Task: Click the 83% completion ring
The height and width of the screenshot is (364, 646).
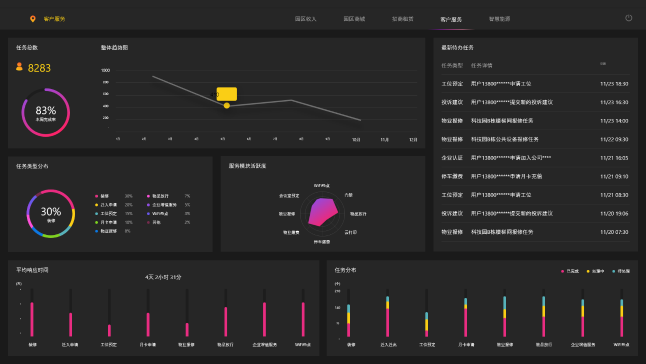Action: point(46,112)
